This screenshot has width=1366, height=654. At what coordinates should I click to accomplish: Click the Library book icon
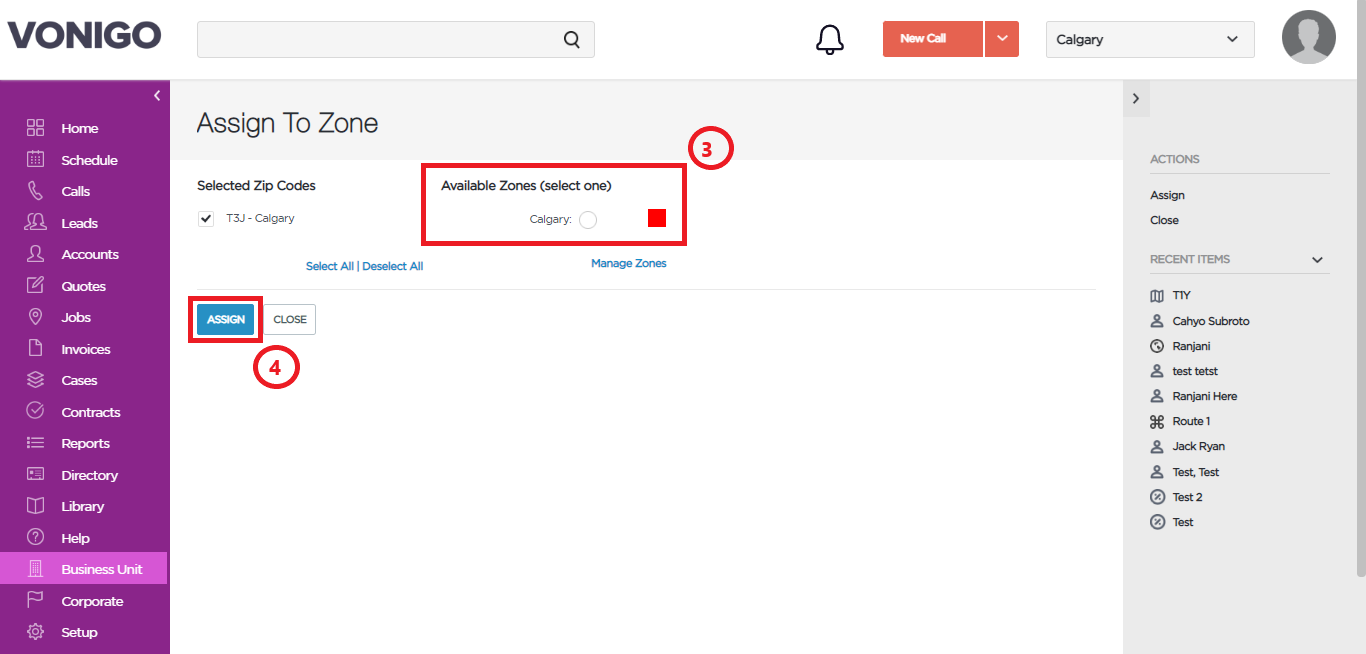pyautogui.click(x=36, y=506)
